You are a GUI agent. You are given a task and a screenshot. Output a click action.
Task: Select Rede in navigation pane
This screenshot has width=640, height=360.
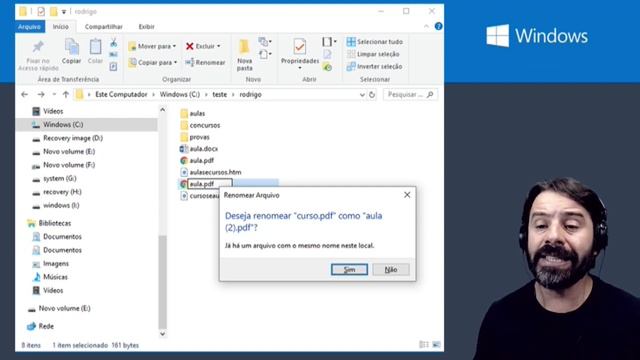tap(46, 326)
